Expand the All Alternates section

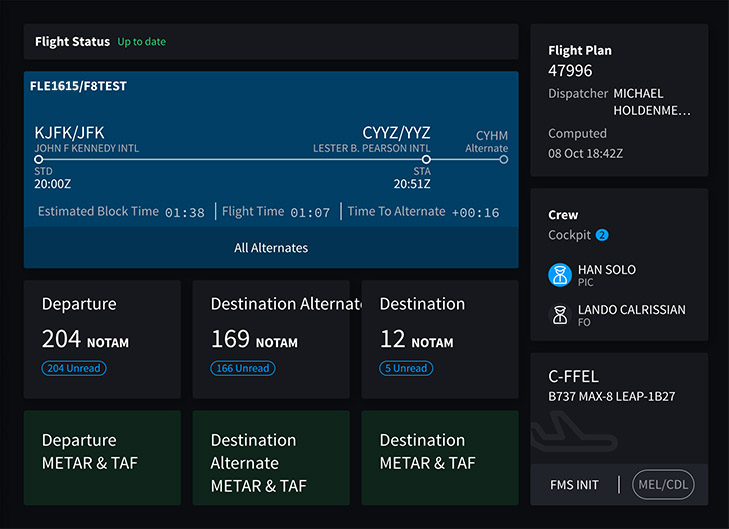pyautogui.click(x=271, y=248)
